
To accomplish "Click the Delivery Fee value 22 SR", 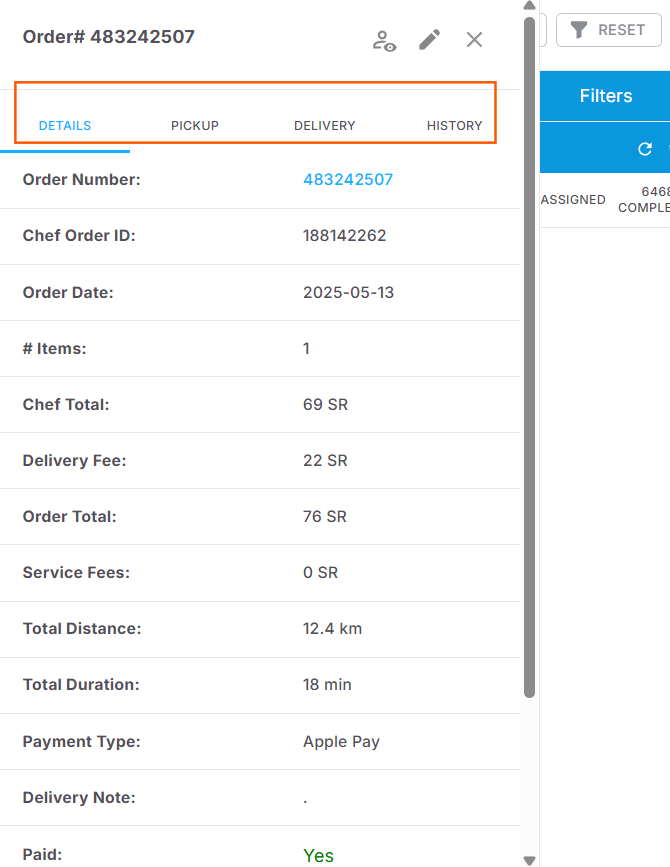I will 325,461.
